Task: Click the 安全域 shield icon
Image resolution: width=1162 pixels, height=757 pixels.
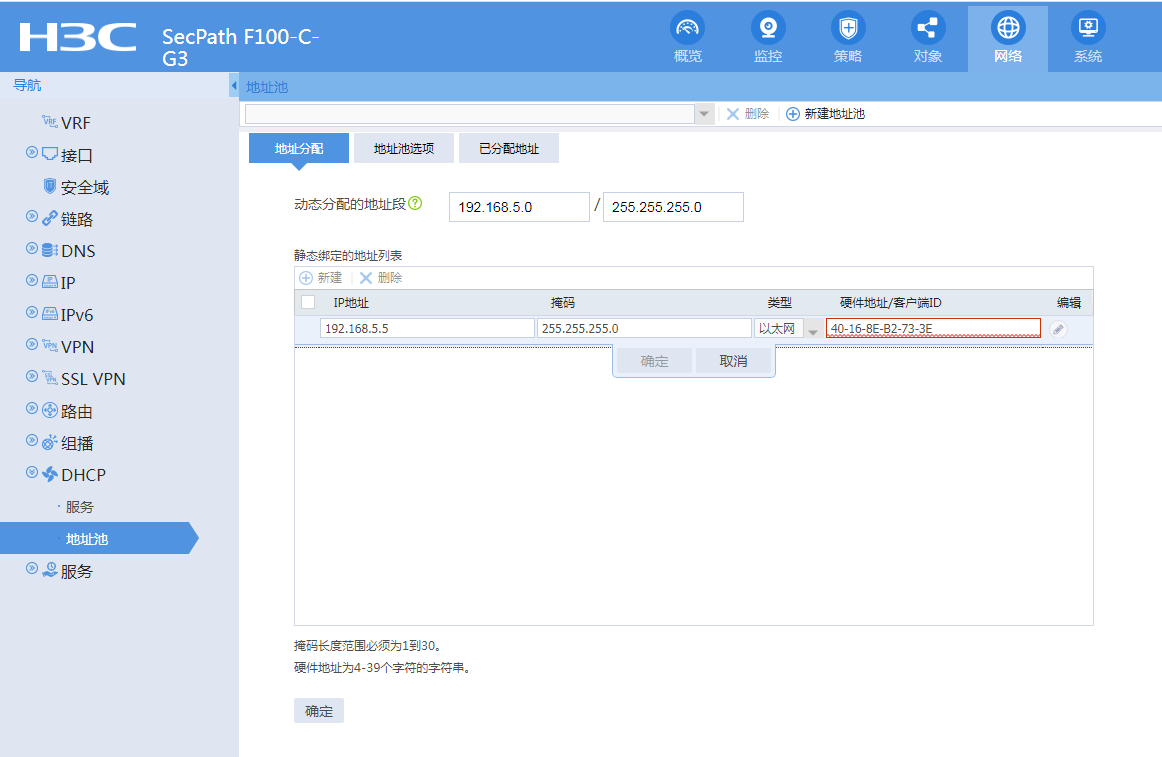Action: point(50,186)
